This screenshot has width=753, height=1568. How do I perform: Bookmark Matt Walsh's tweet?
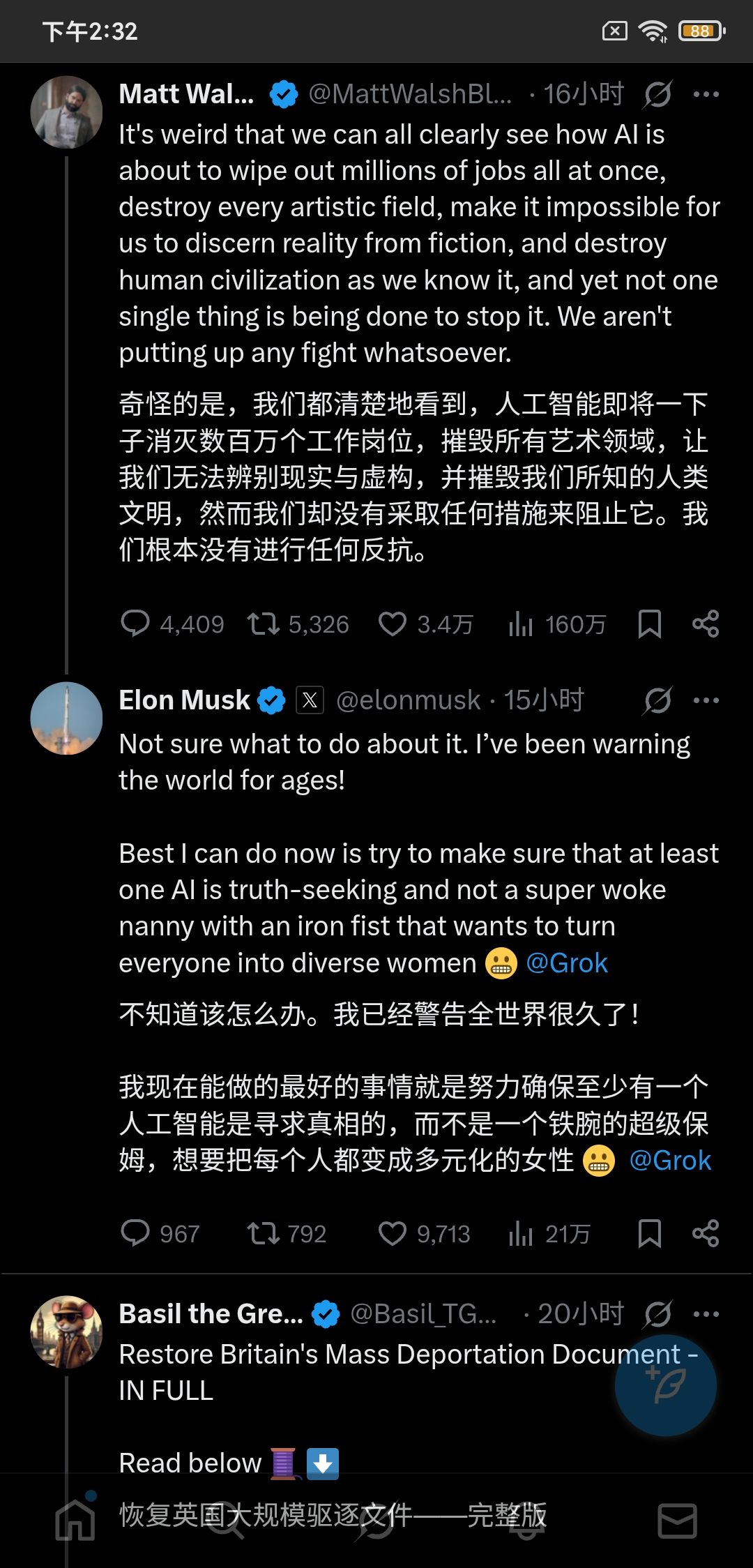point(649,624)
